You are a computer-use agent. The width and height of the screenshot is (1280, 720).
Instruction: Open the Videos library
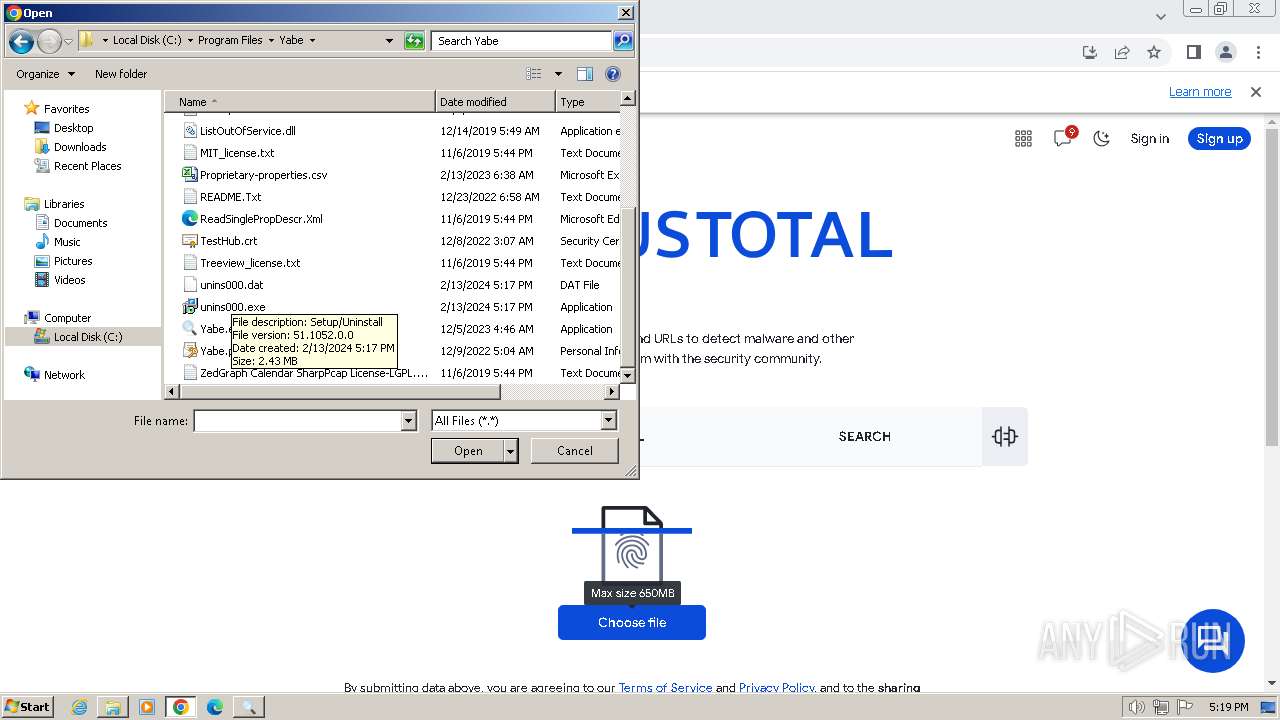click(69, 280)
